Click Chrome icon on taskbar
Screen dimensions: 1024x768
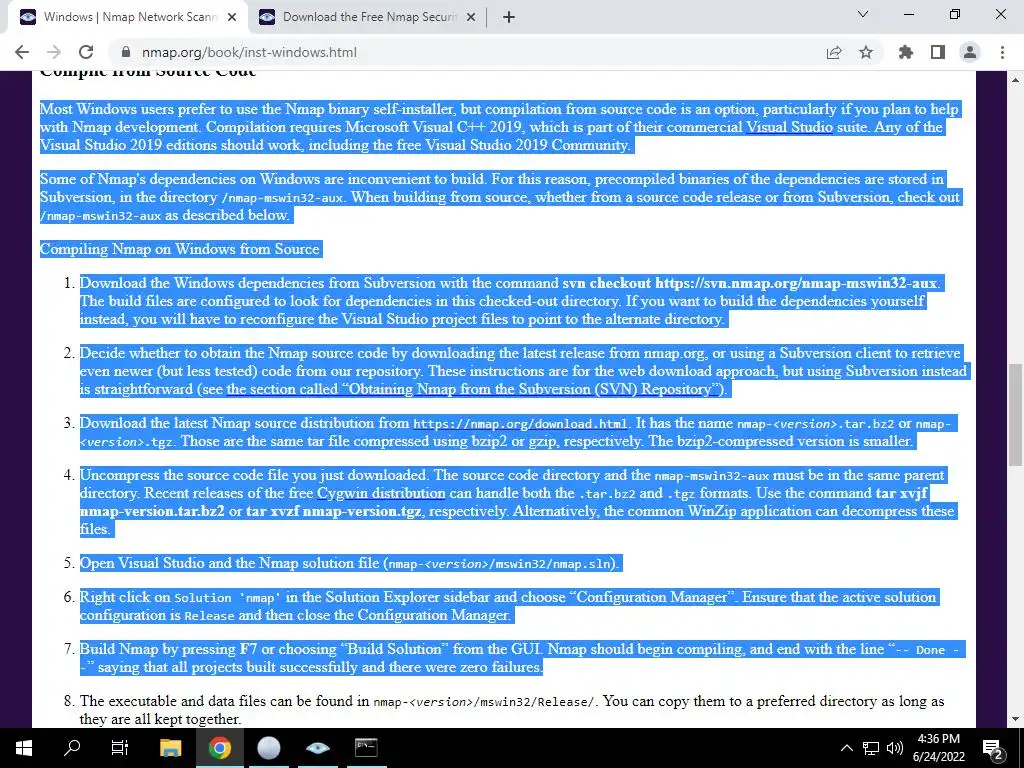coord(220,748)
